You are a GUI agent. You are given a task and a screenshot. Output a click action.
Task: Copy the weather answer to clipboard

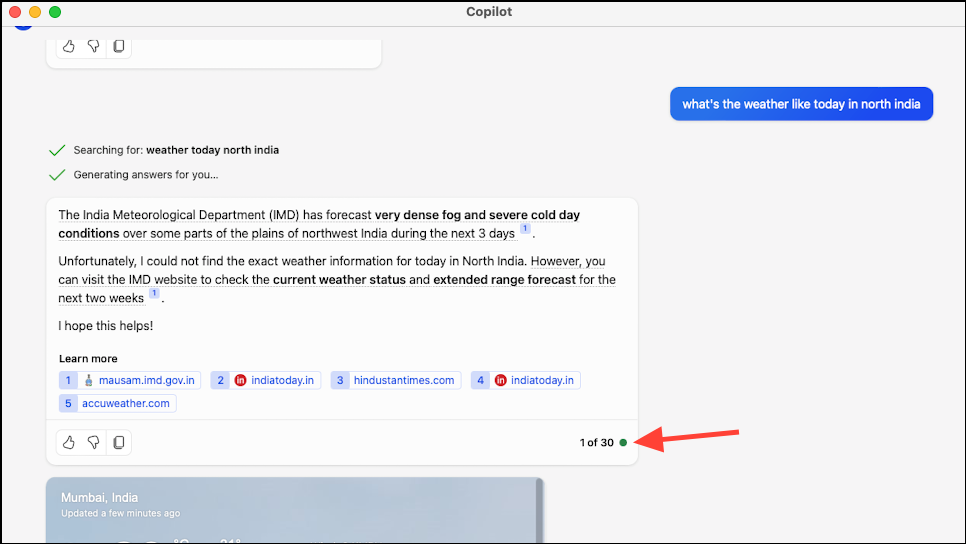[119, 442]
